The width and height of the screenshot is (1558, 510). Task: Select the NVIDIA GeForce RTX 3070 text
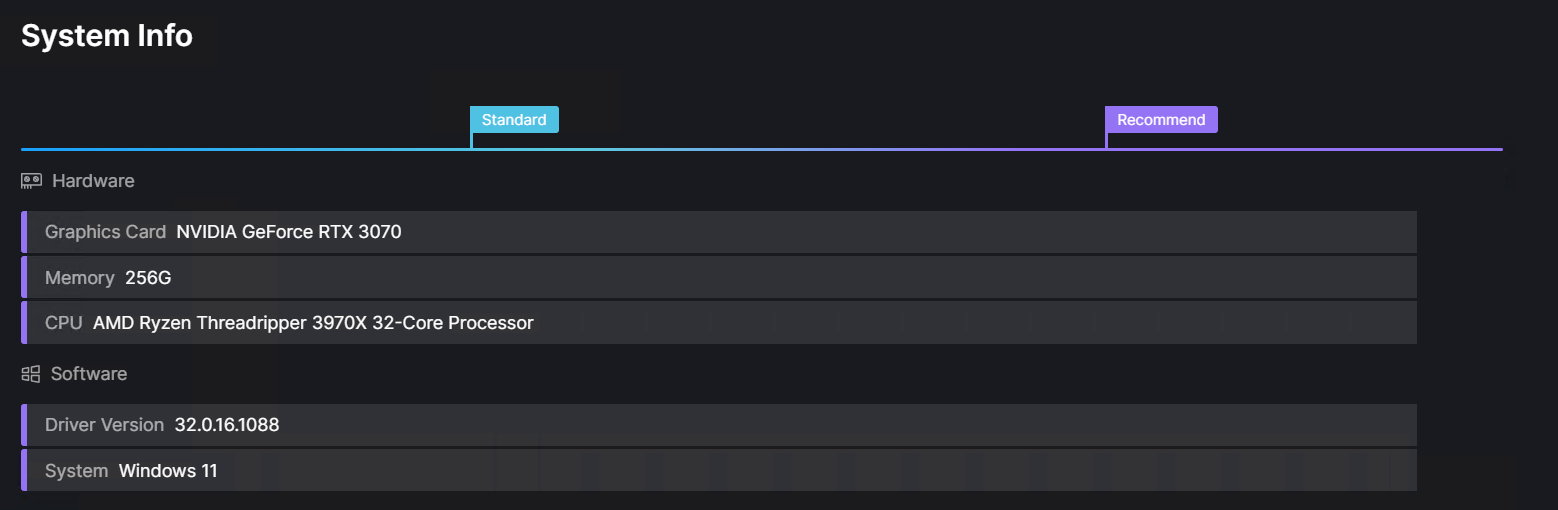(289, 232)
